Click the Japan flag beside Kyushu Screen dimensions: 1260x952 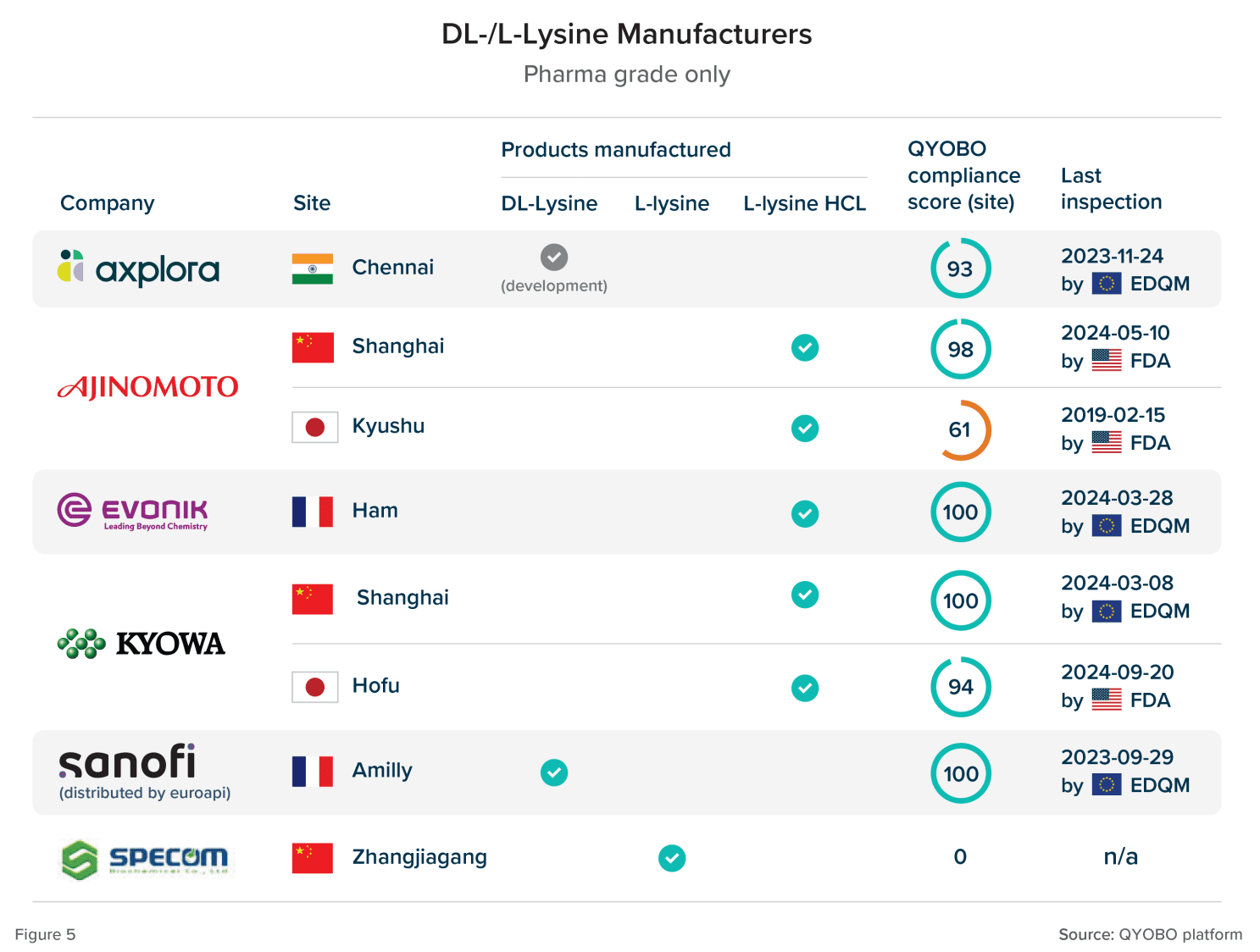tap(314, 428)
